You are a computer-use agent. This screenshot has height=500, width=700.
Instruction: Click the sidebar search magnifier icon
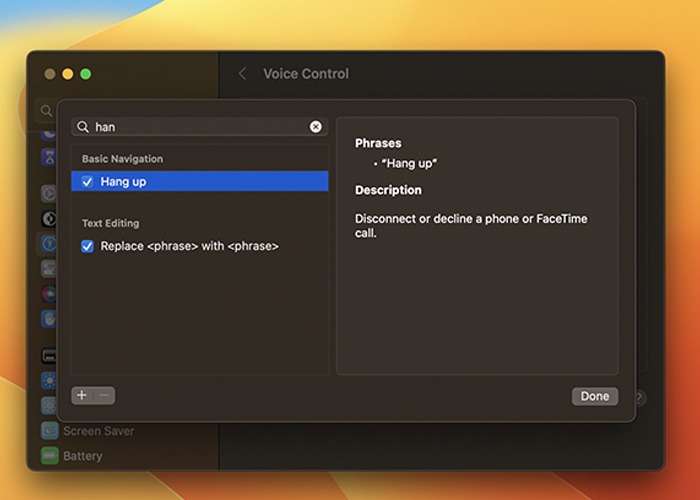(x=46, y=110)
